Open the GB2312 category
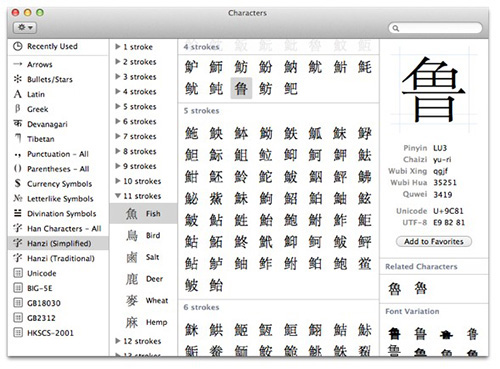 (x=58, y=318)
